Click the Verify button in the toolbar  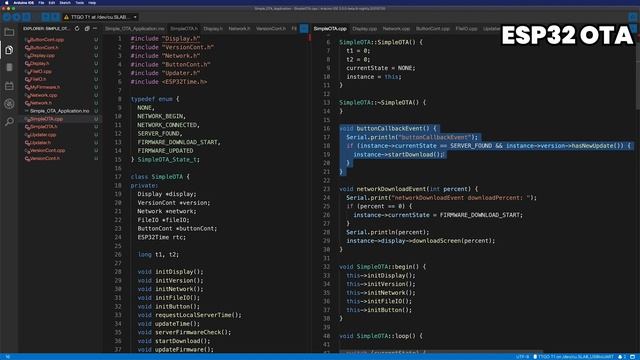(7, 17)
